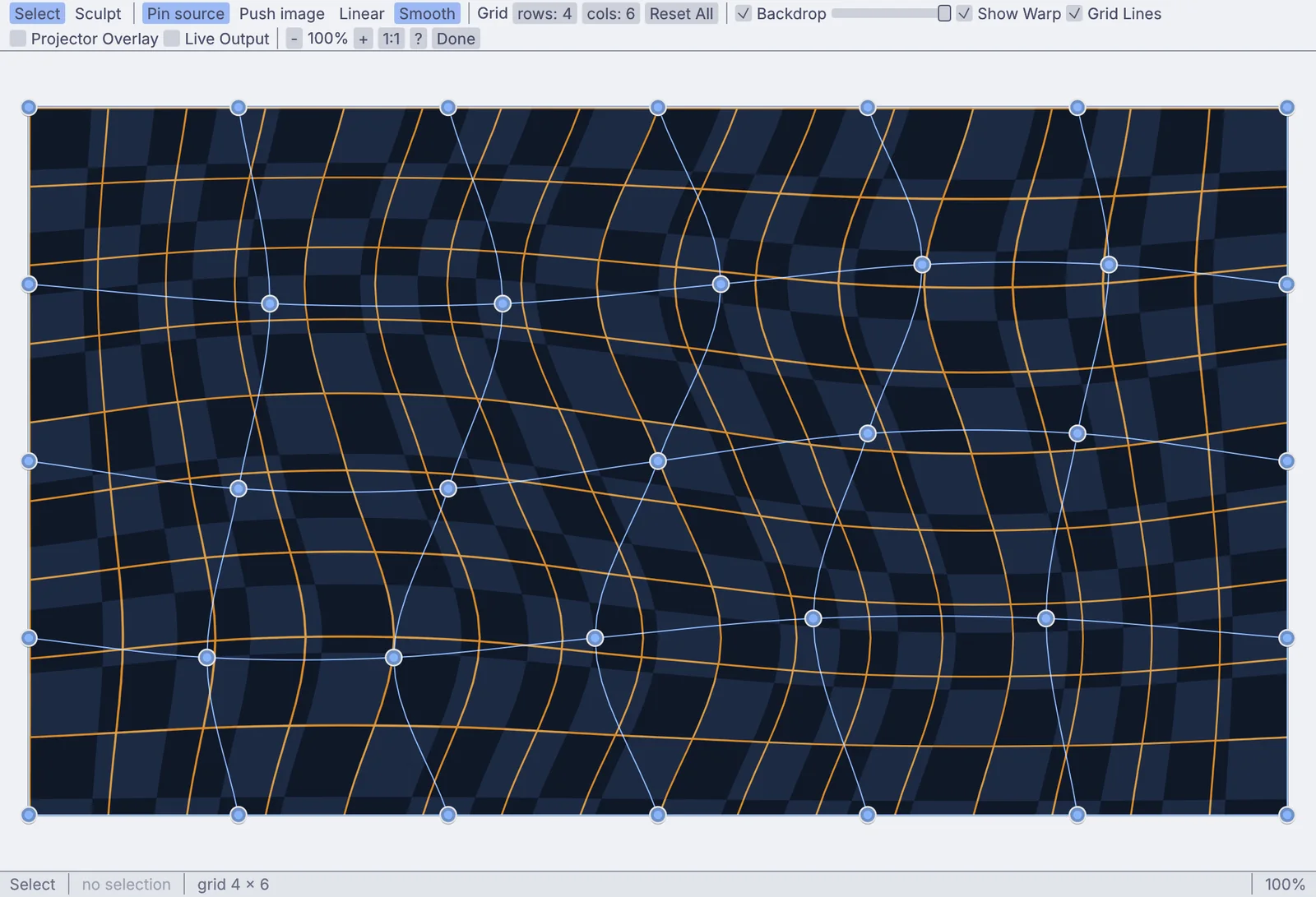Screen dimensions: 1316x897
Task: Select the top edge center control point
Action: (x=658, y=108)
